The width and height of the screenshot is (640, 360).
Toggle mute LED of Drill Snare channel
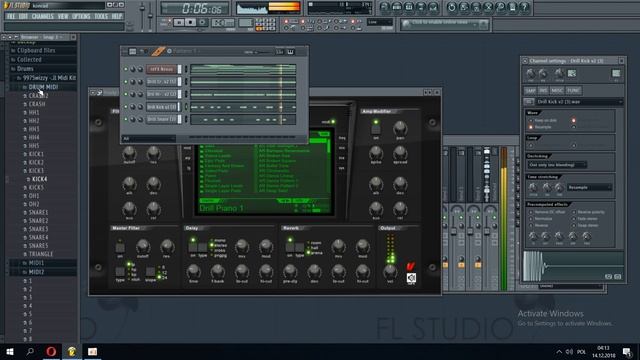coord(126,120)
